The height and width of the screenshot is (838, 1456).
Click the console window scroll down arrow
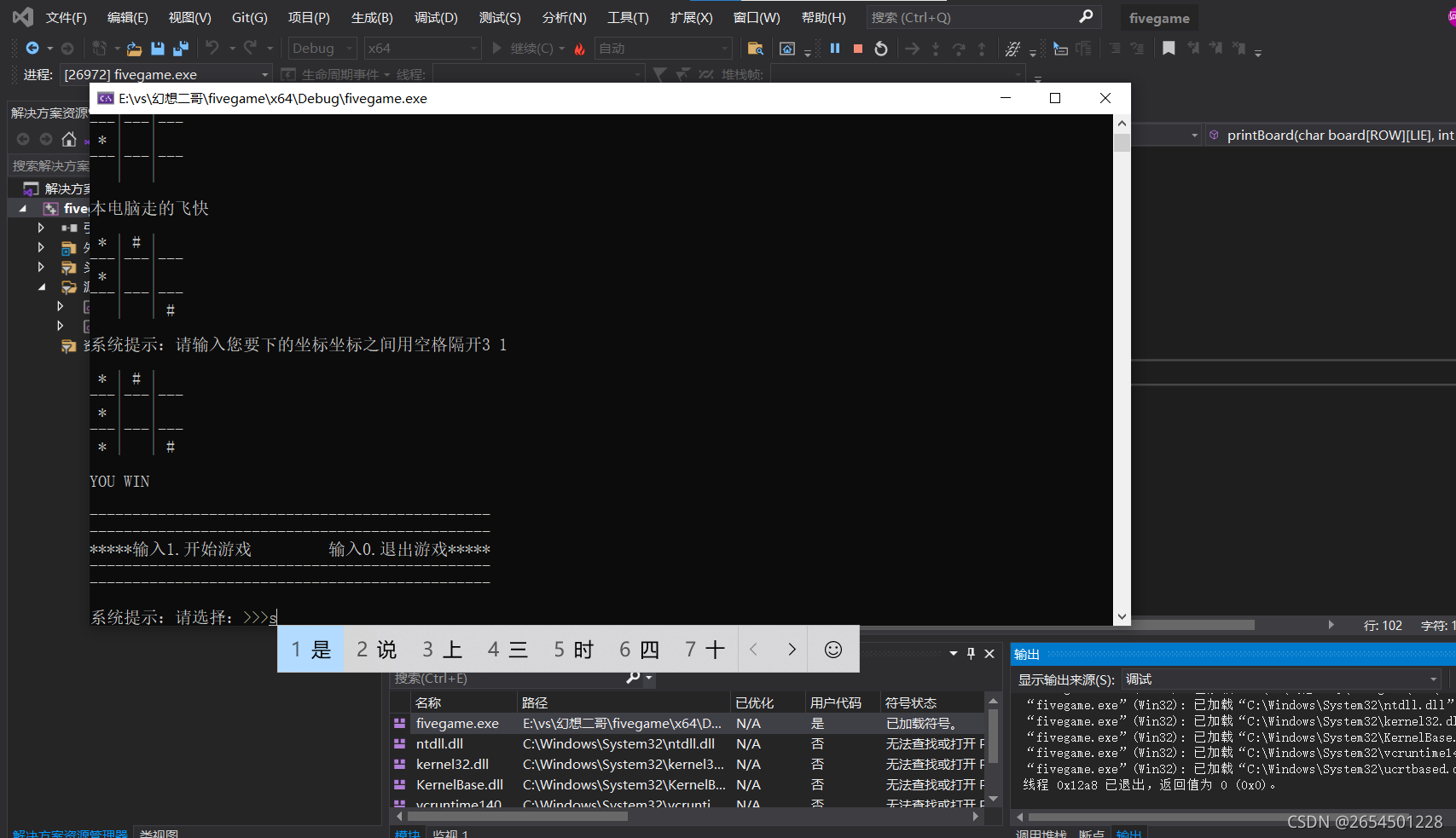[1122, 616]
